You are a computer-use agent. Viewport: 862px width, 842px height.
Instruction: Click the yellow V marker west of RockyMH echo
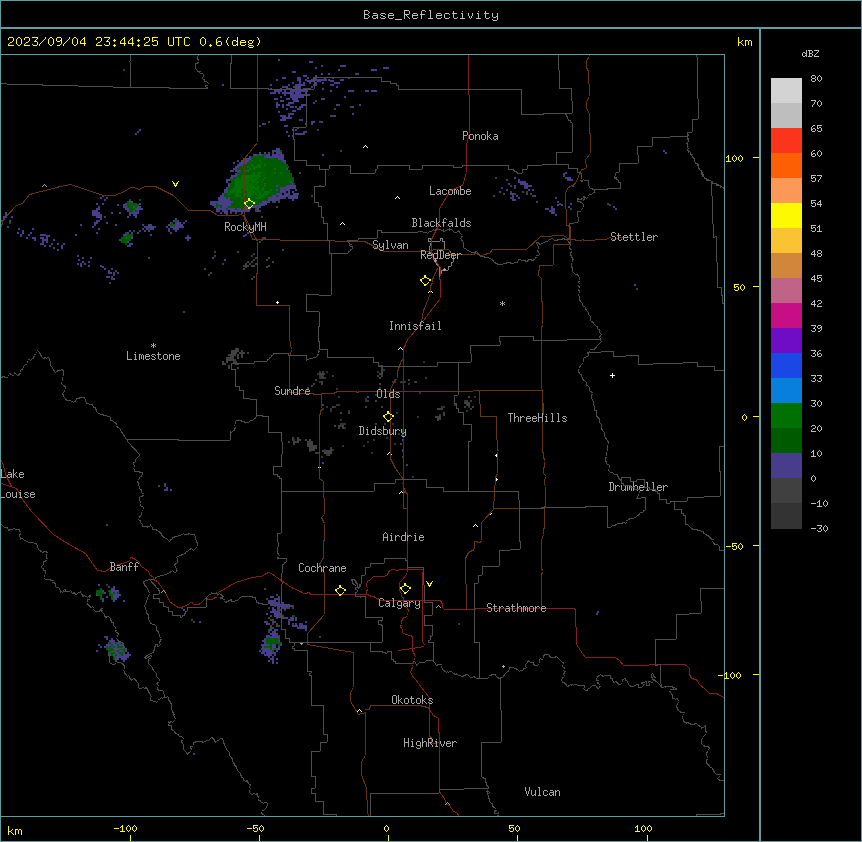click(x=175, y=184)
